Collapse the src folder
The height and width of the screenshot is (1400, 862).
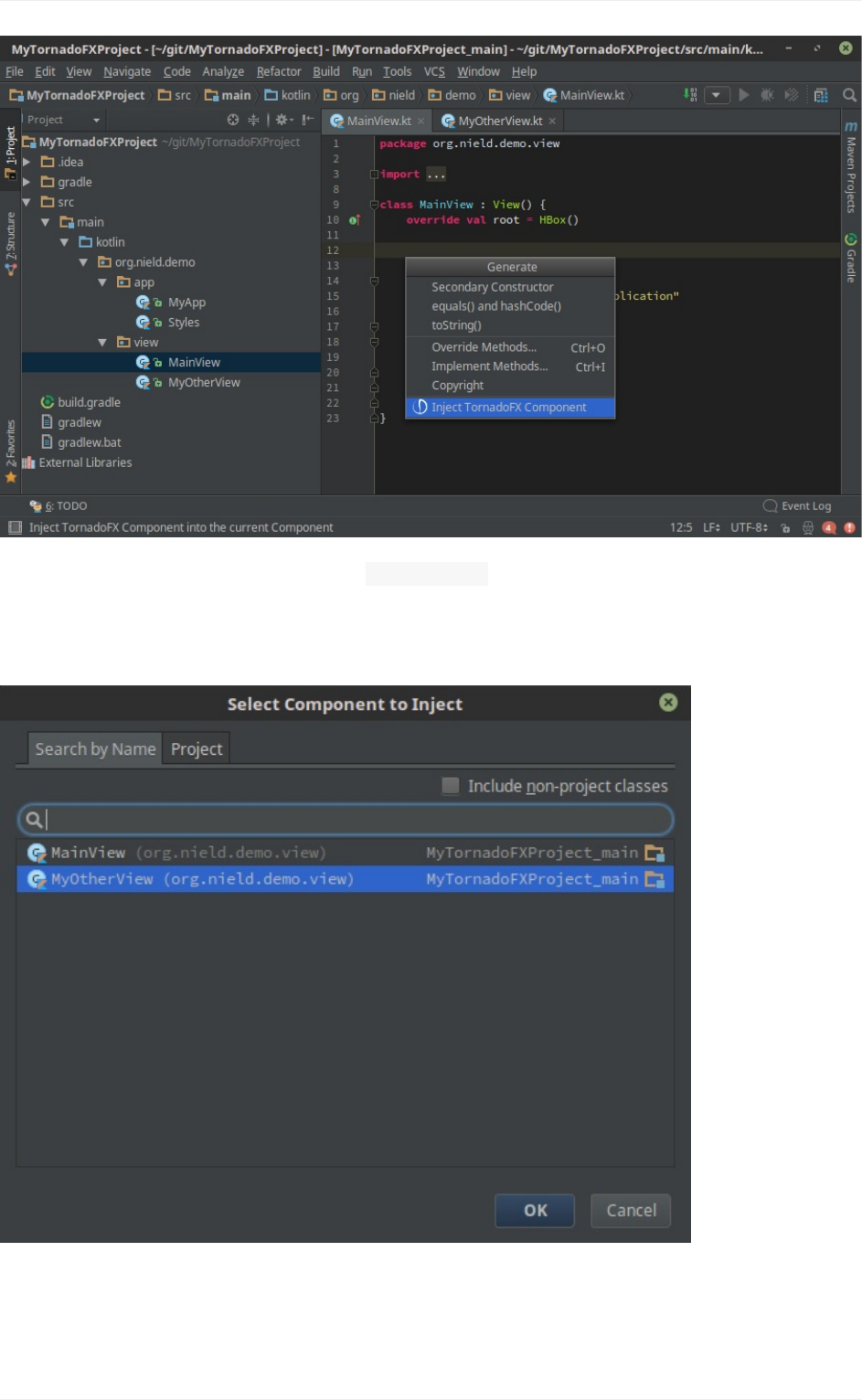[x=27, y=202]
